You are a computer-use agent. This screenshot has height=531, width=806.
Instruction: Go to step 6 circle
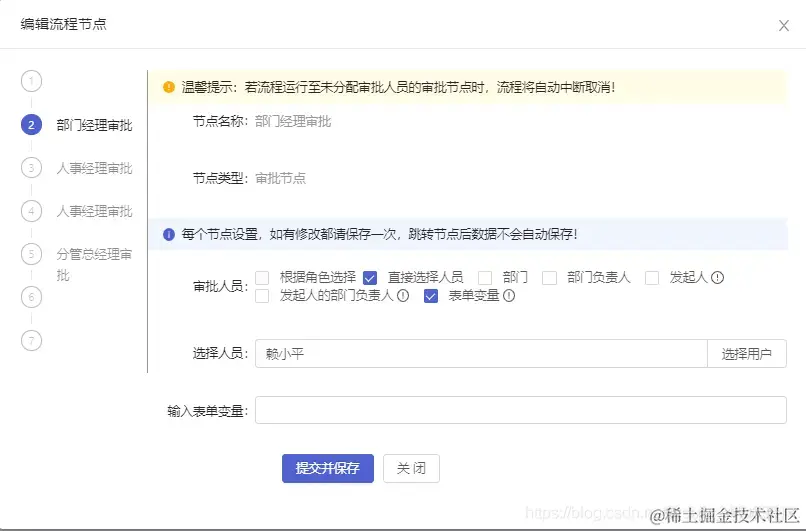click(31, 297)
